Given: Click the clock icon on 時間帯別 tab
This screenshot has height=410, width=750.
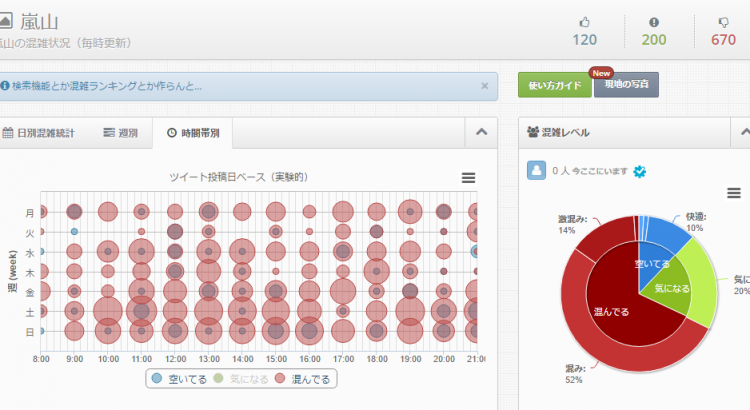Looking at the screenshot, I should point(172,133).
